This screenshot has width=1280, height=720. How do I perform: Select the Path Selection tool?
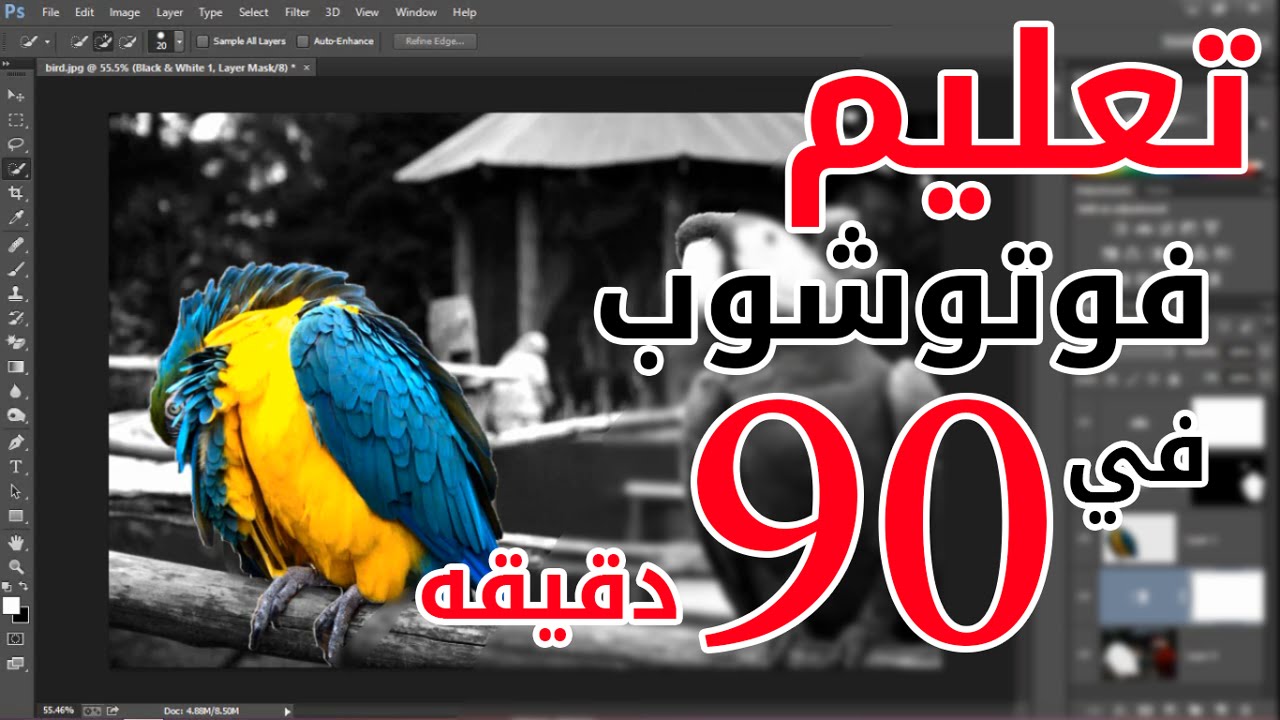(x=16, y=492)
